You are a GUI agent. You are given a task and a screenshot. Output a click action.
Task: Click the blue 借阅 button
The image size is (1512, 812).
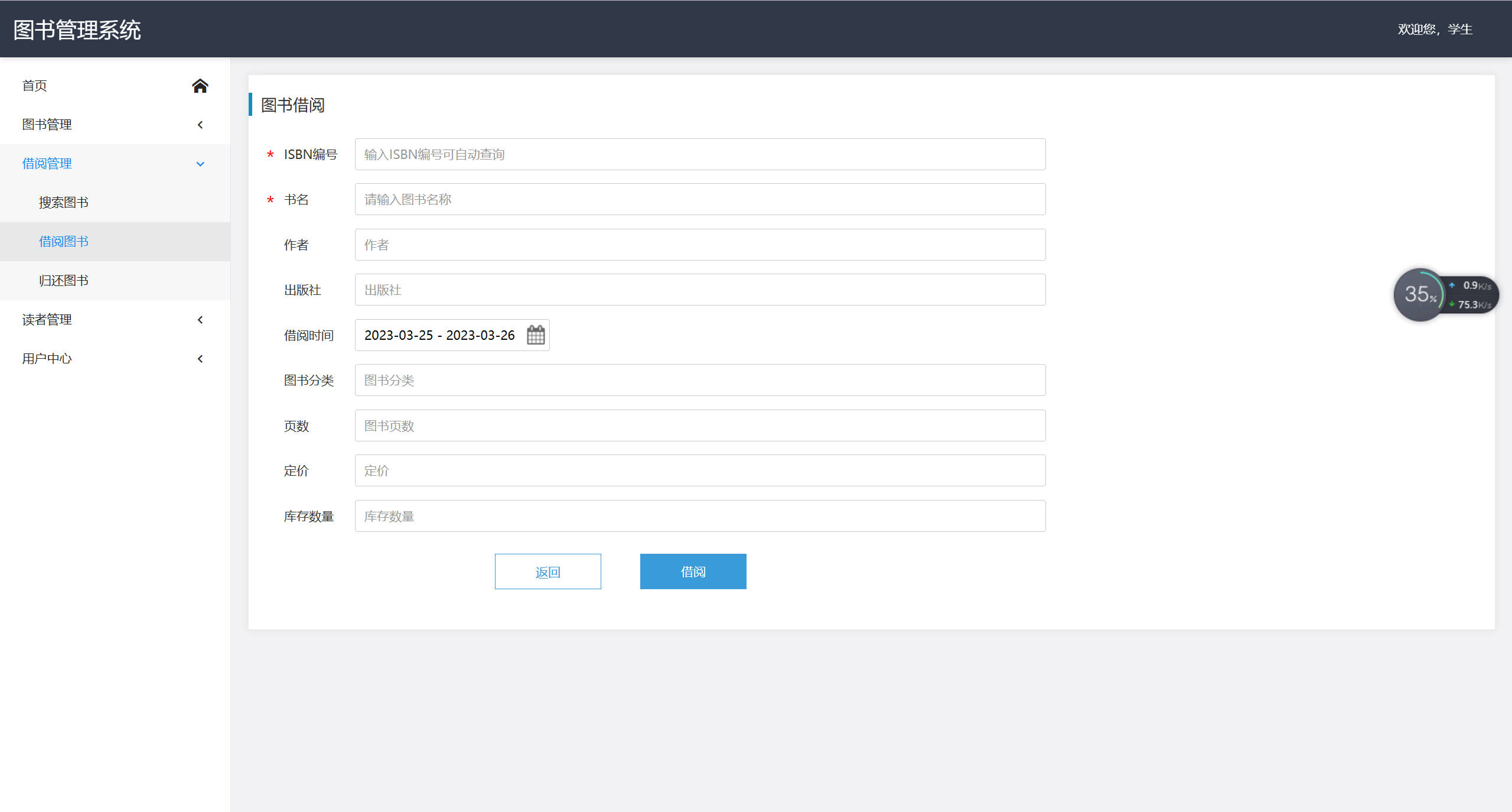point(692,571)
